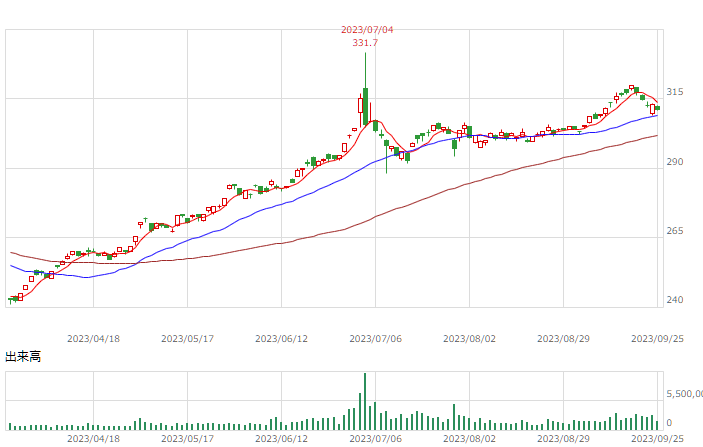Click 2023/06/12 under the price chart
This screenshot has width=703, height=447.
(282, 339)
